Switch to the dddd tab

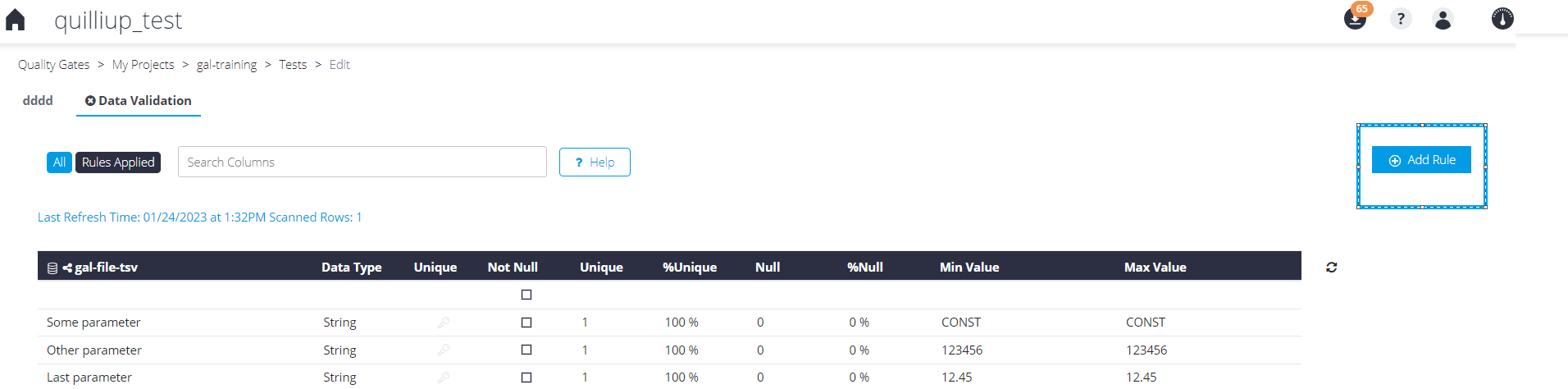[x=38, y=100]
